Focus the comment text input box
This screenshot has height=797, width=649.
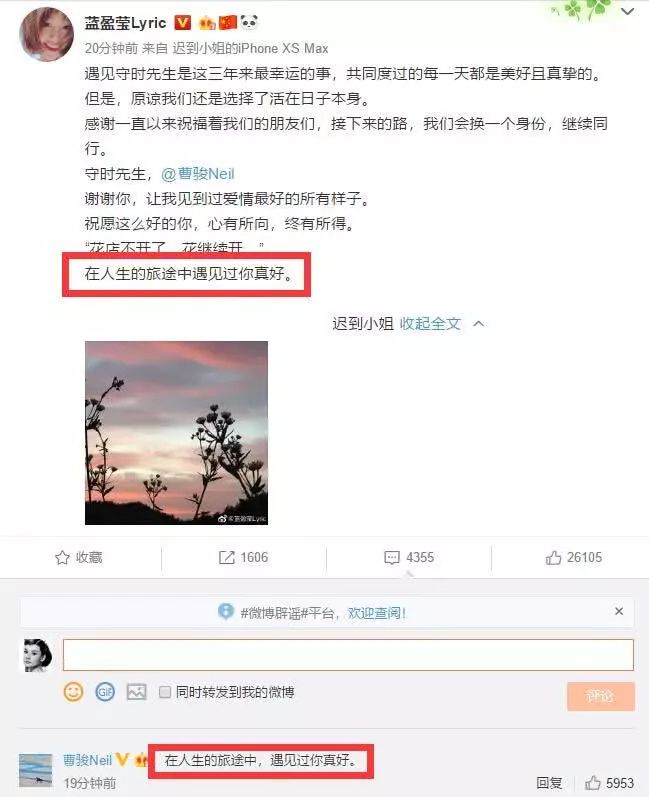tap(348, 655)
